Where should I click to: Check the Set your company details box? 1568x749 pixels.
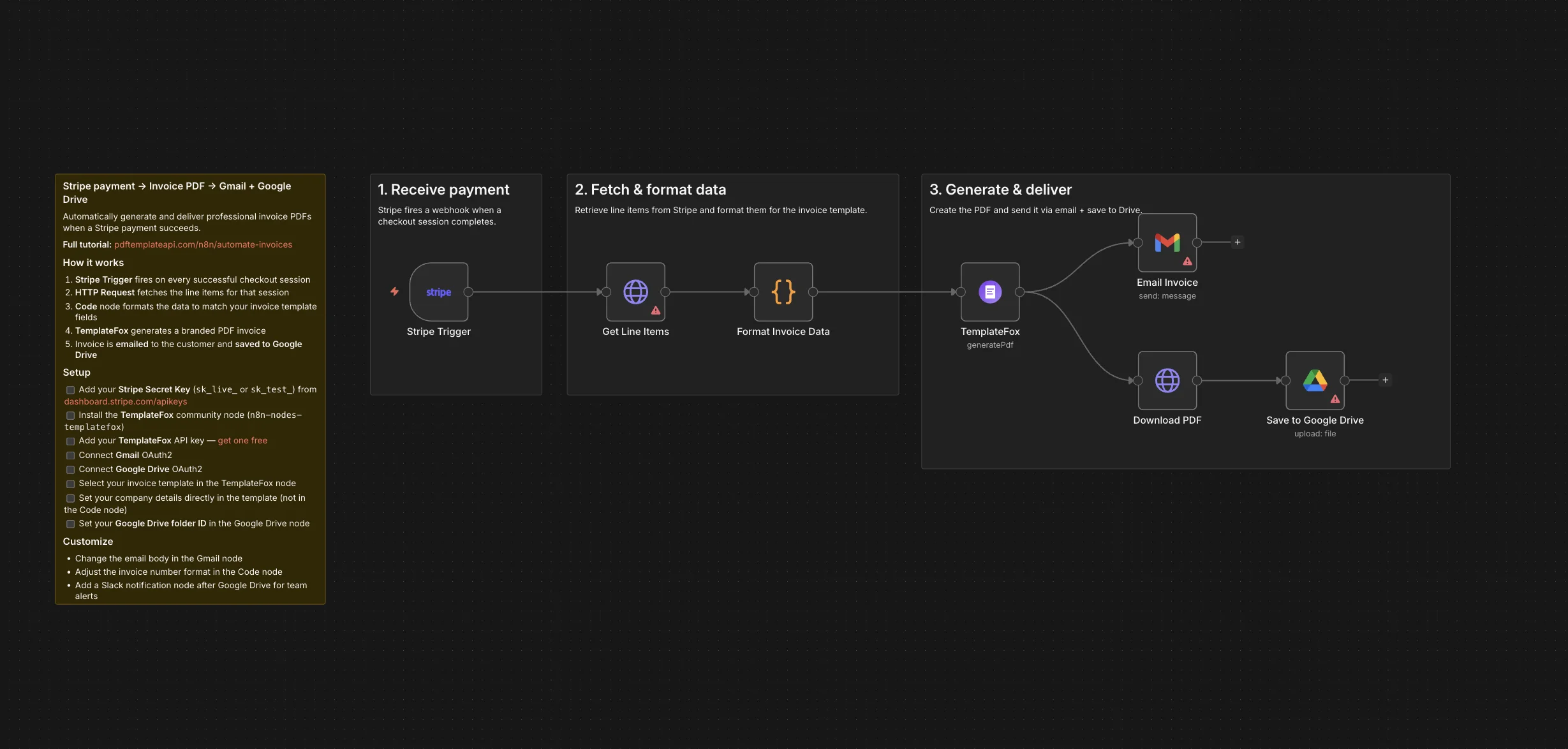(70, 498)
